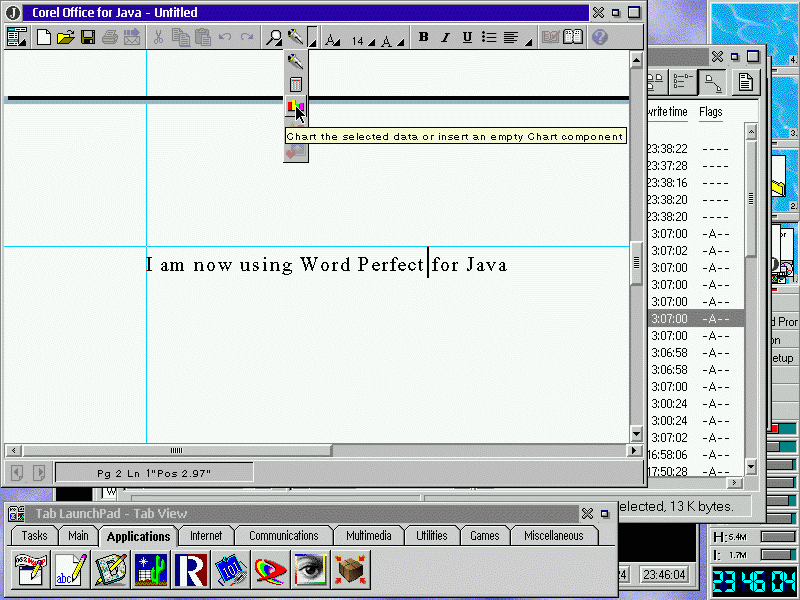Open the font color 'A' dropdown

point(391,39)
